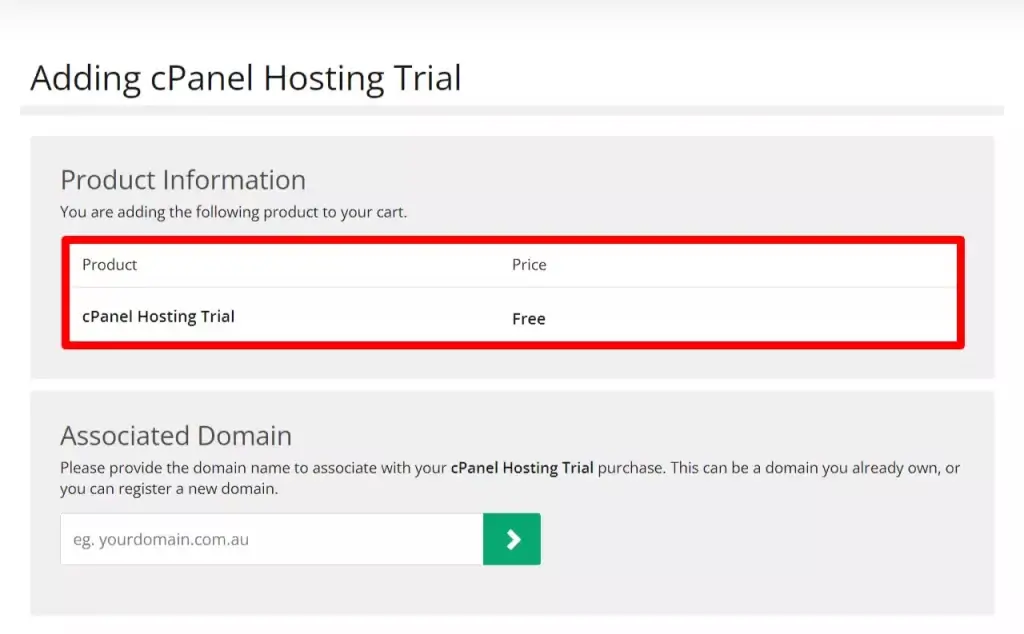This screenshot has width=1024, height=634.
Task: Click the Adding cPanel Hosting Trial page title
Action: click(246, 78)
